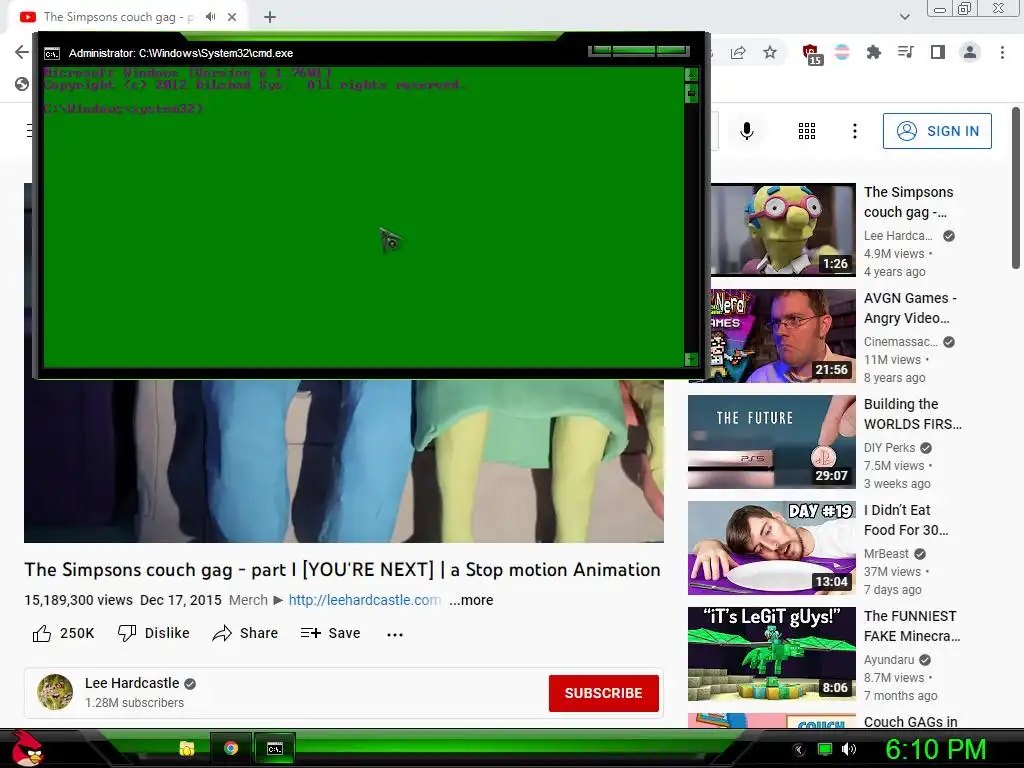Click the striped flag extension icon

(842, 52)
